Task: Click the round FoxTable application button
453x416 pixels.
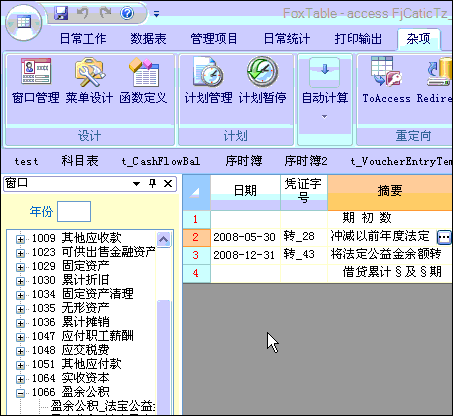Action: pos(24,23)
